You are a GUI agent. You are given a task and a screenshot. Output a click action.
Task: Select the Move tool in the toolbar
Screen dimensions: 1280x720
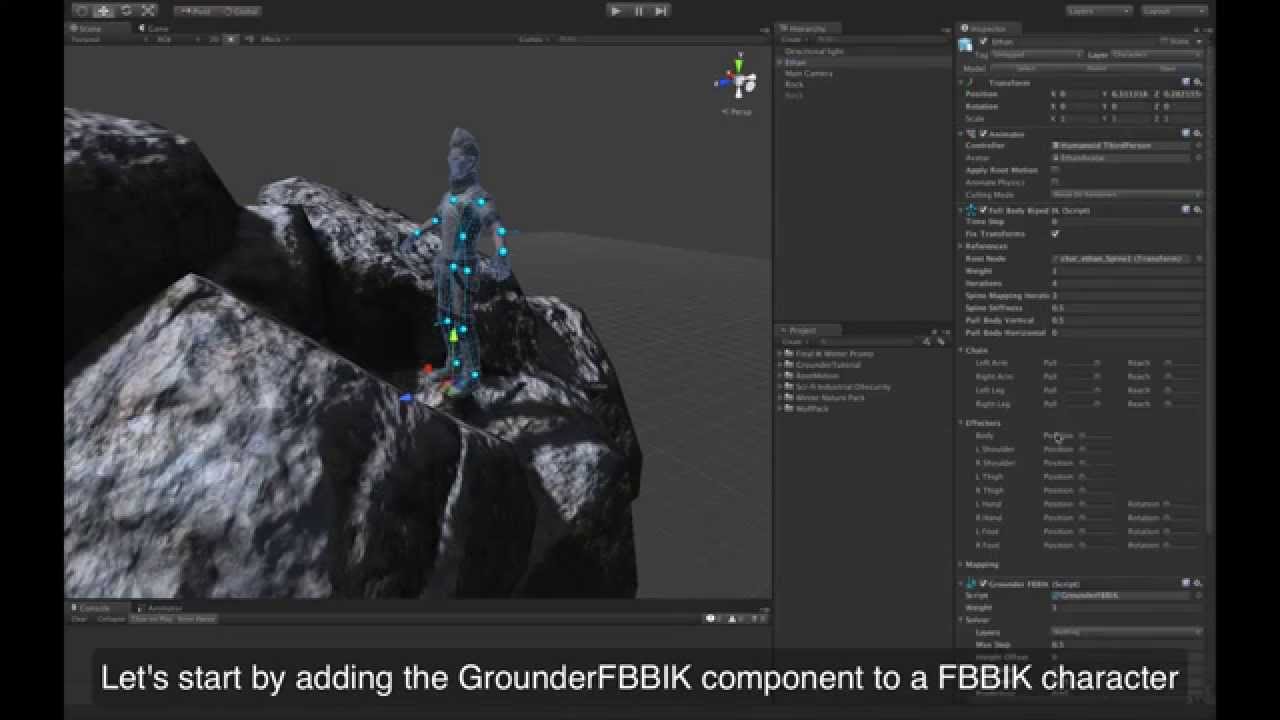pyautogui.click(x=103, y=10)
